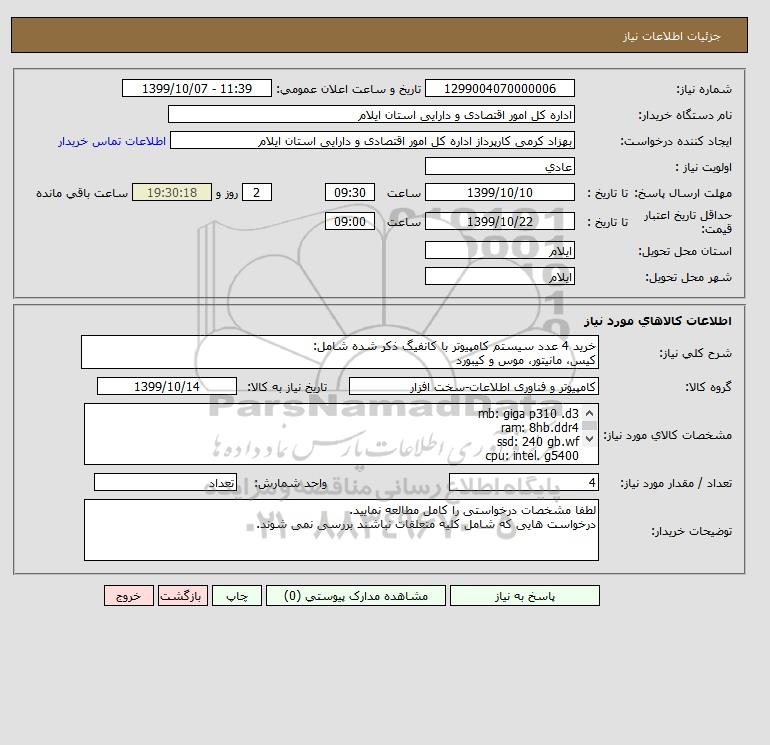770x745 pixels.
Task: Click price validity time 09:00
Action: click(x=350, y=221)
